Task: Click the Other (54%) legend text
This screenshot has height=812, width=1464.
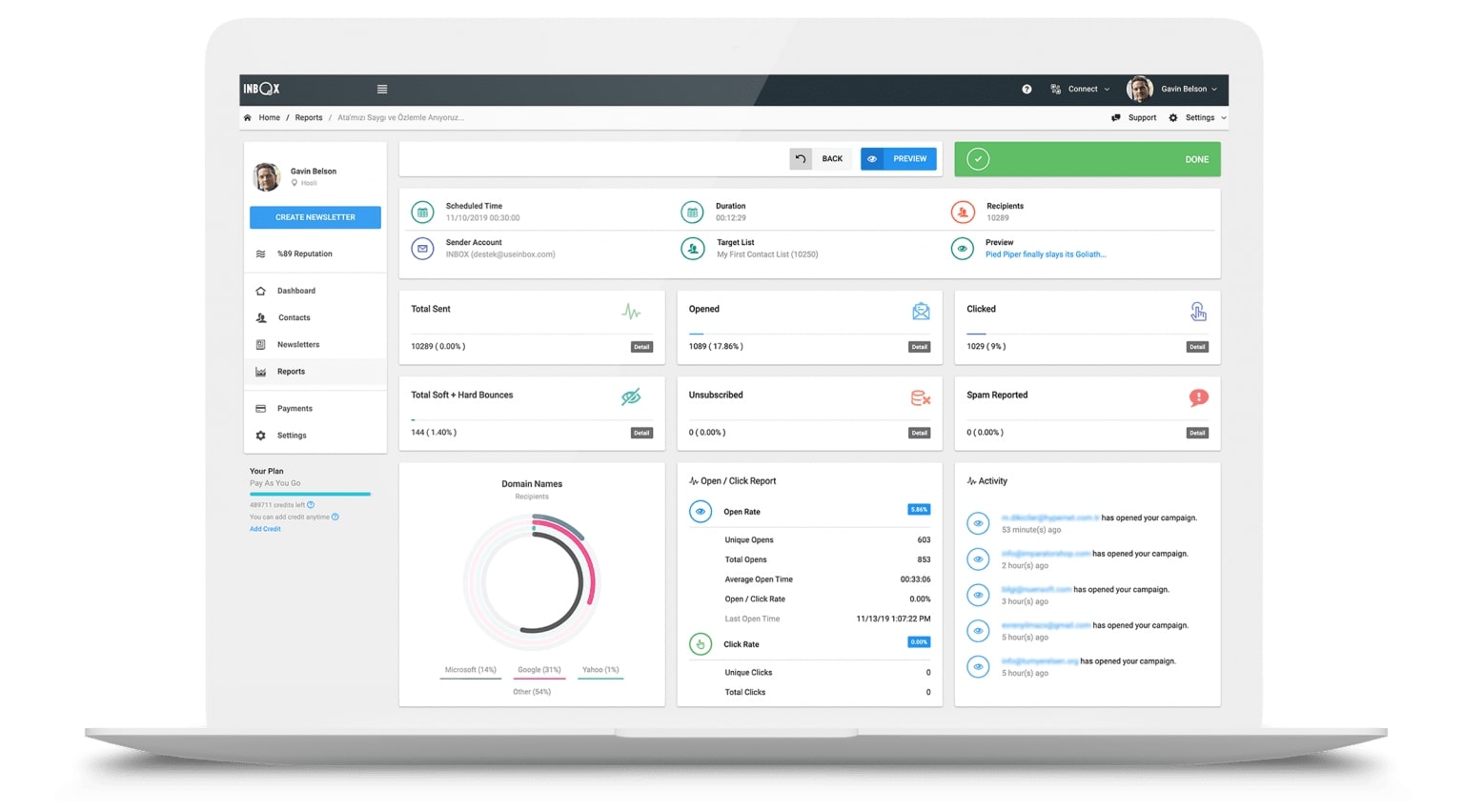Action: (532, 692)
